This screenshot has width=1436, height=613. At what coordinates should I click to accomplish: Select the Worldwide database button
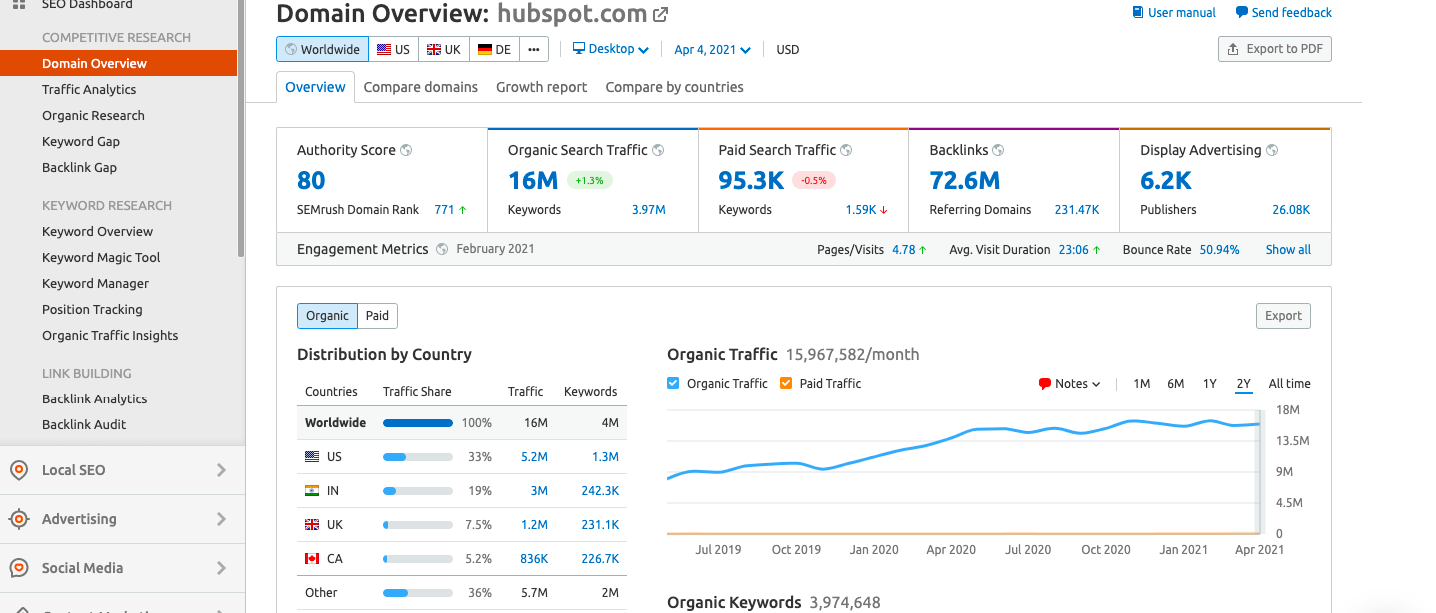click(x=322, y=49)
